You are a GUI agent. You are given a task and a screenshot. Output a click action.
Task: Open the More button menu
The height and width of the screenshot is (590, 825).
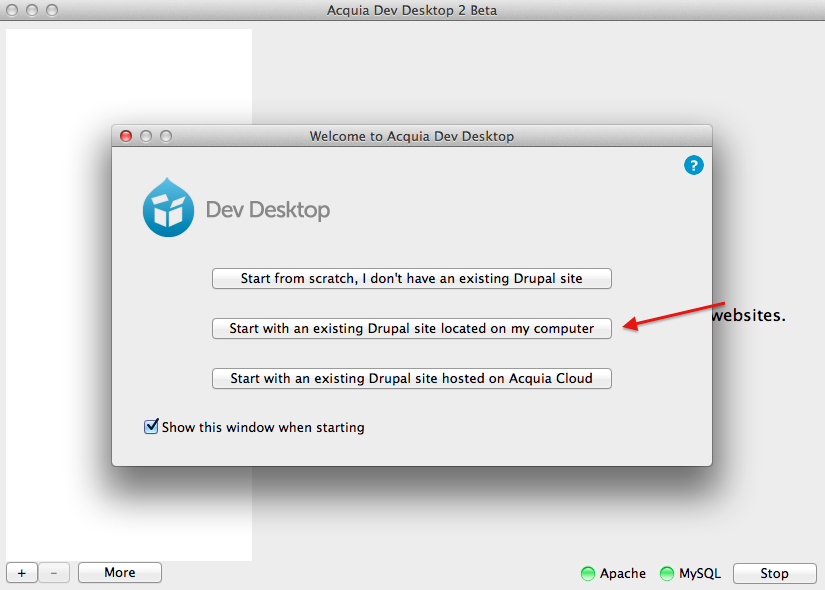tap(120, 573)
